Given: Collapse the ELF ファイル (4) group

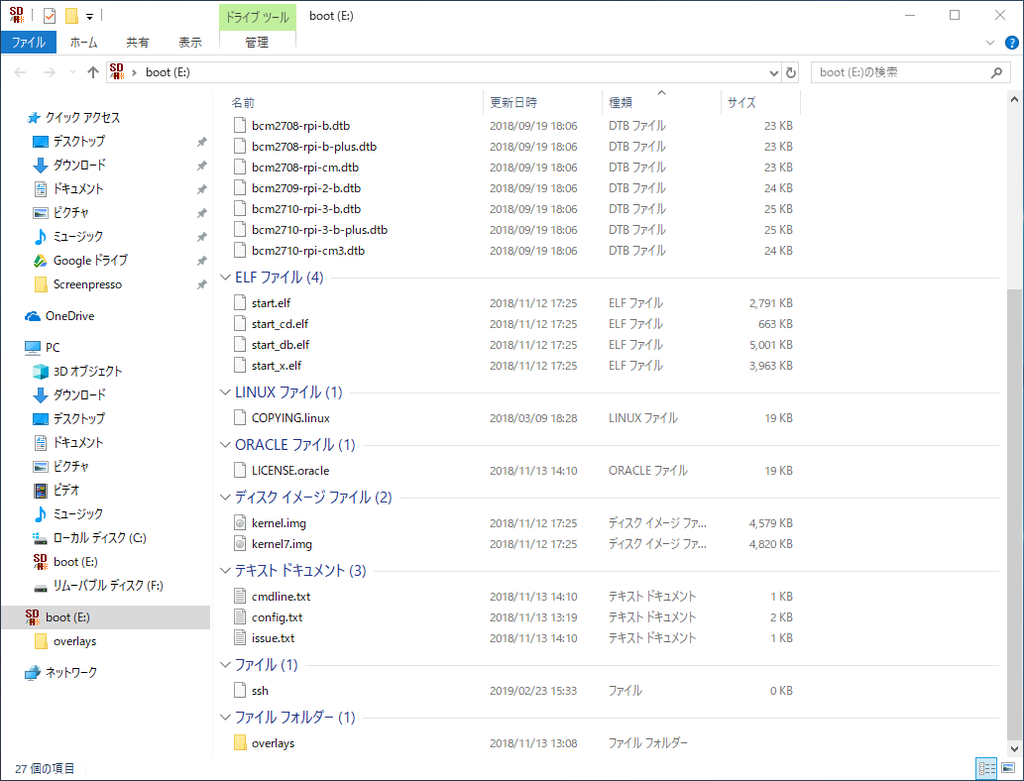Looking at the screenshot, I should [225, 278].
